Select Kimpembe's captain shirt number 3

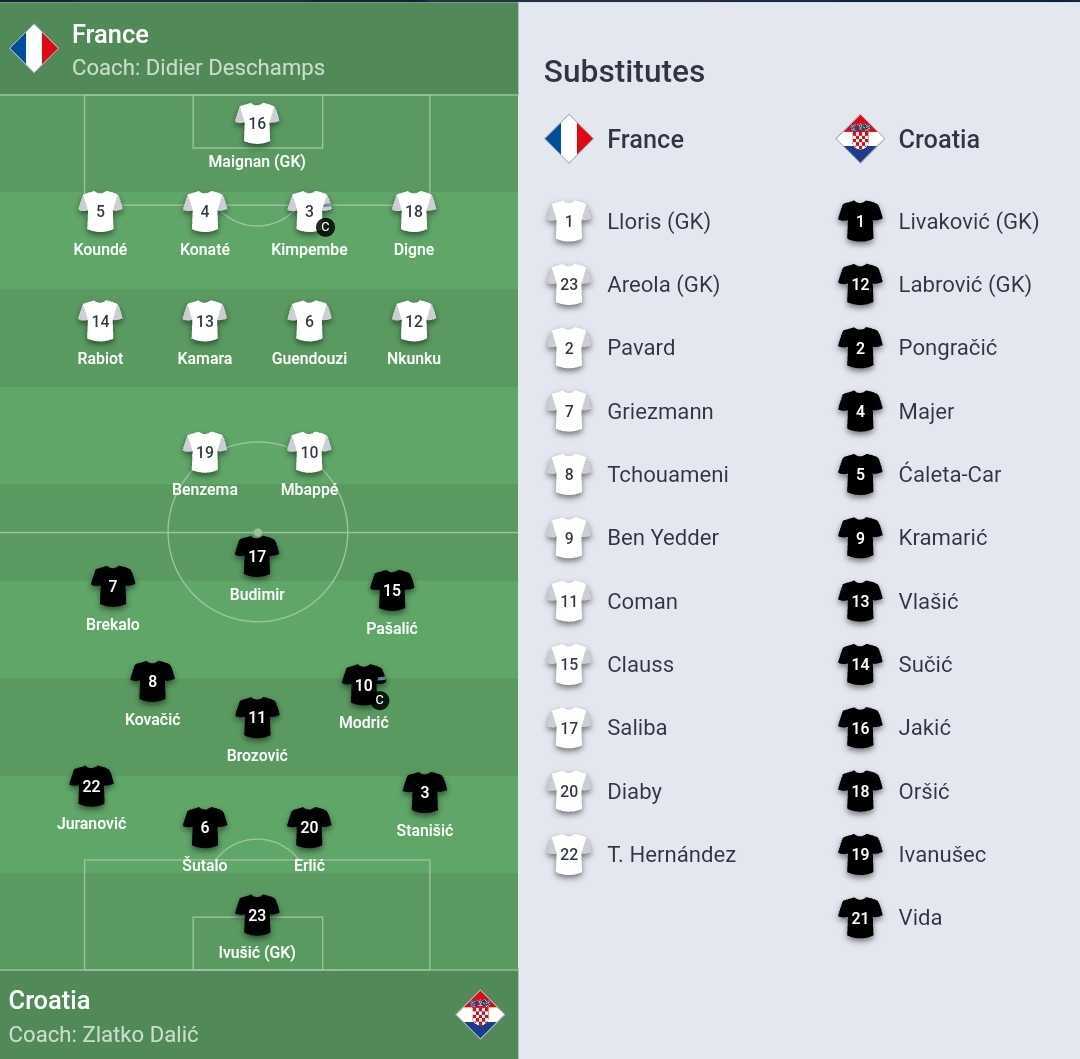(x=310, y=211)
